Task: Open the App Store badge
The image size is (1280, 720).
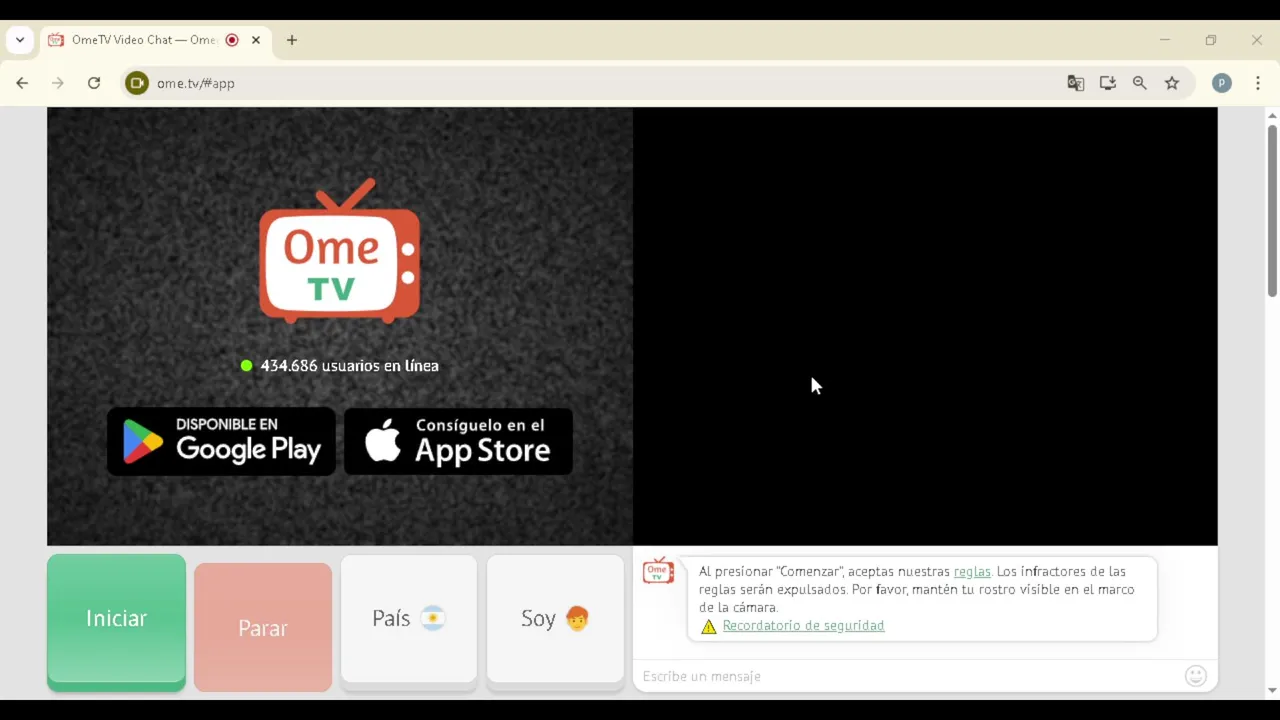Action: tap(458, 441)
